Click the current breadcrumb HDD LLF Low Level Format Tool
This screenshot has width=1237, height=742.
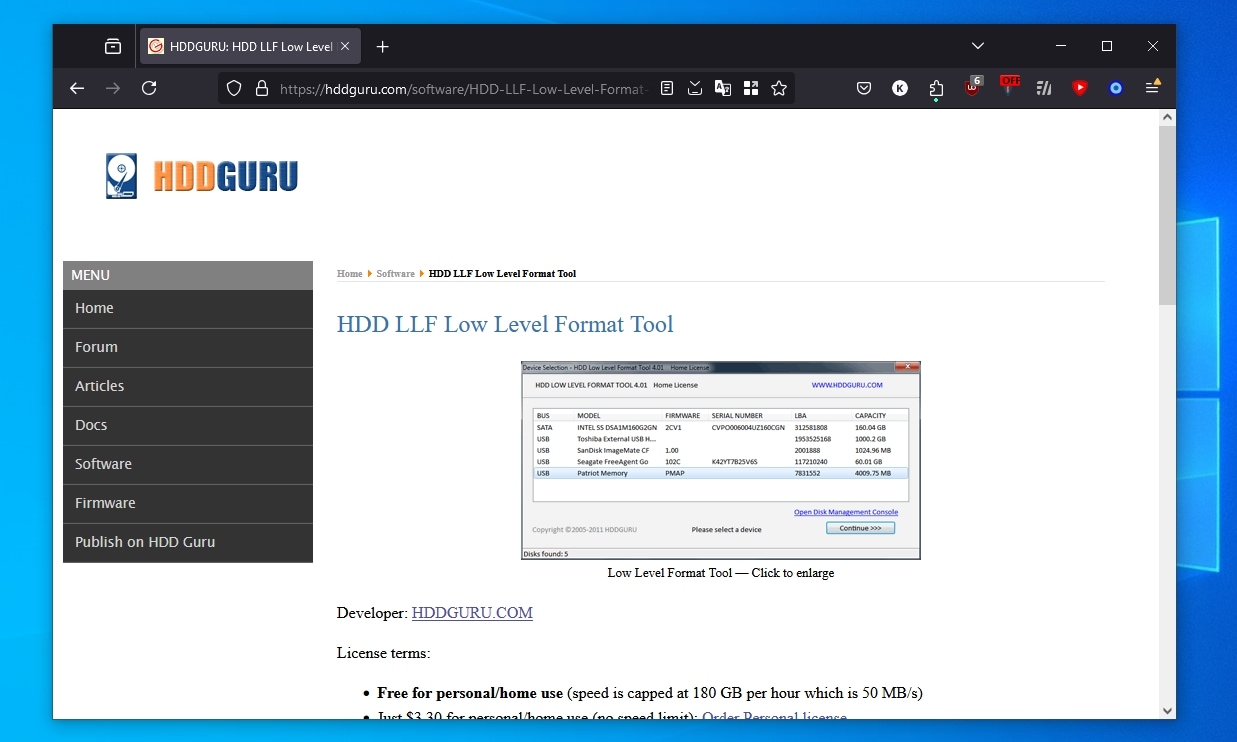click(502, 273)
